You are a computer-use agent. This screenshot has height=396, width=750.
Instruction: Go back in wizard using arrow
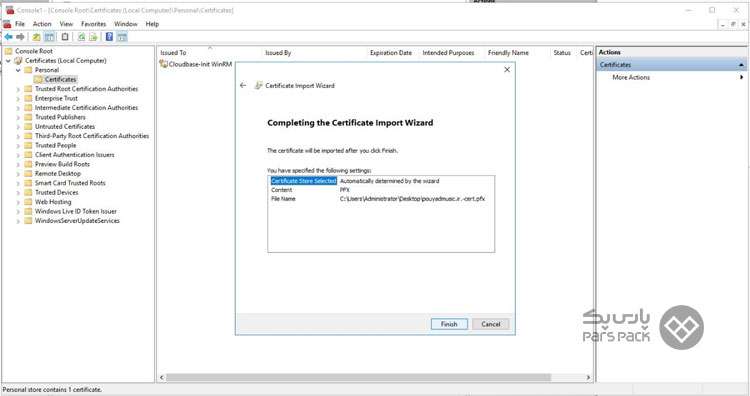click(x=243, y=86)
